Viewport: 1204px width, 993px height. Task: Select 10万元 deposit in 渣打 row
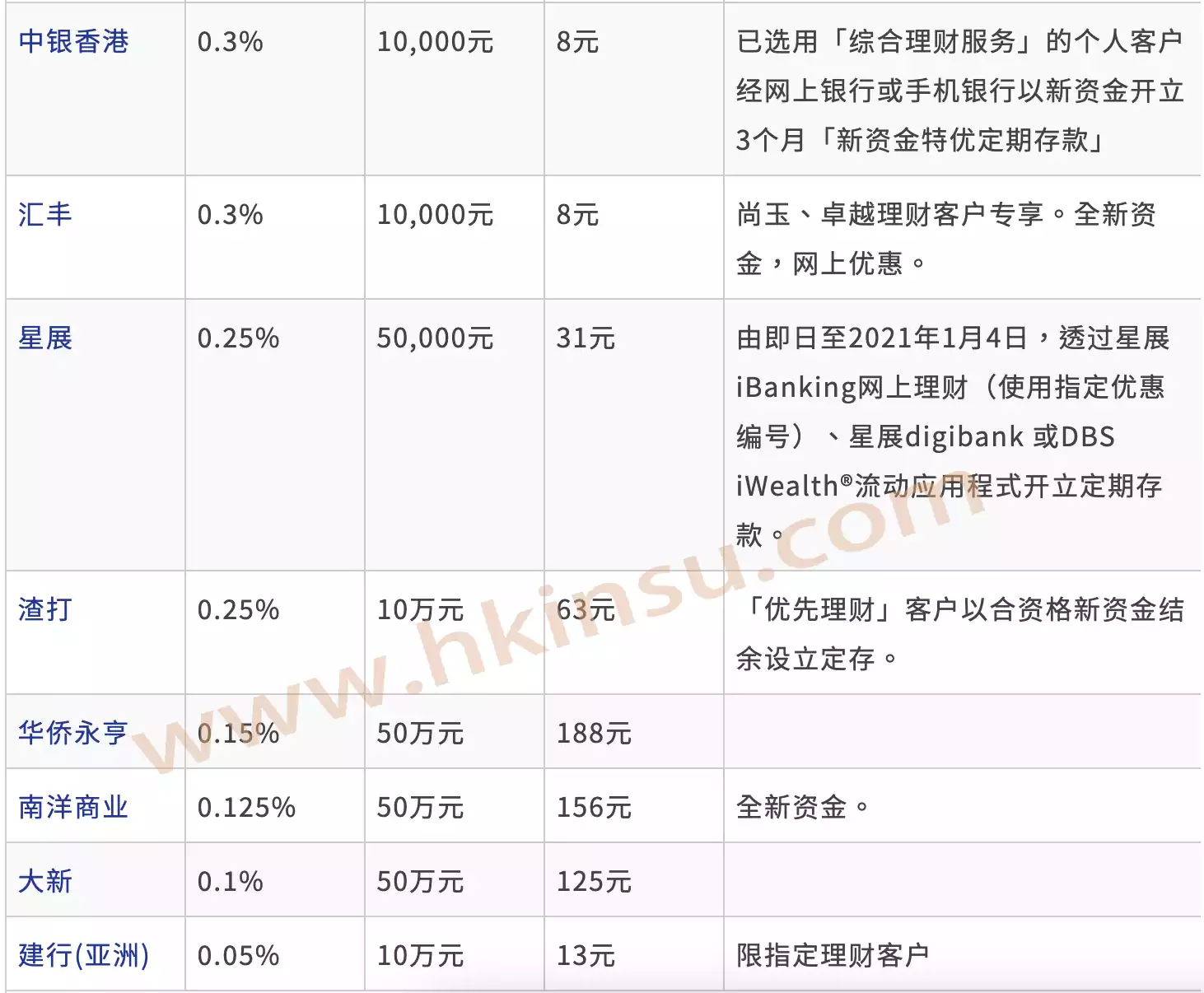pyautogui.click(x=420, y=609)
